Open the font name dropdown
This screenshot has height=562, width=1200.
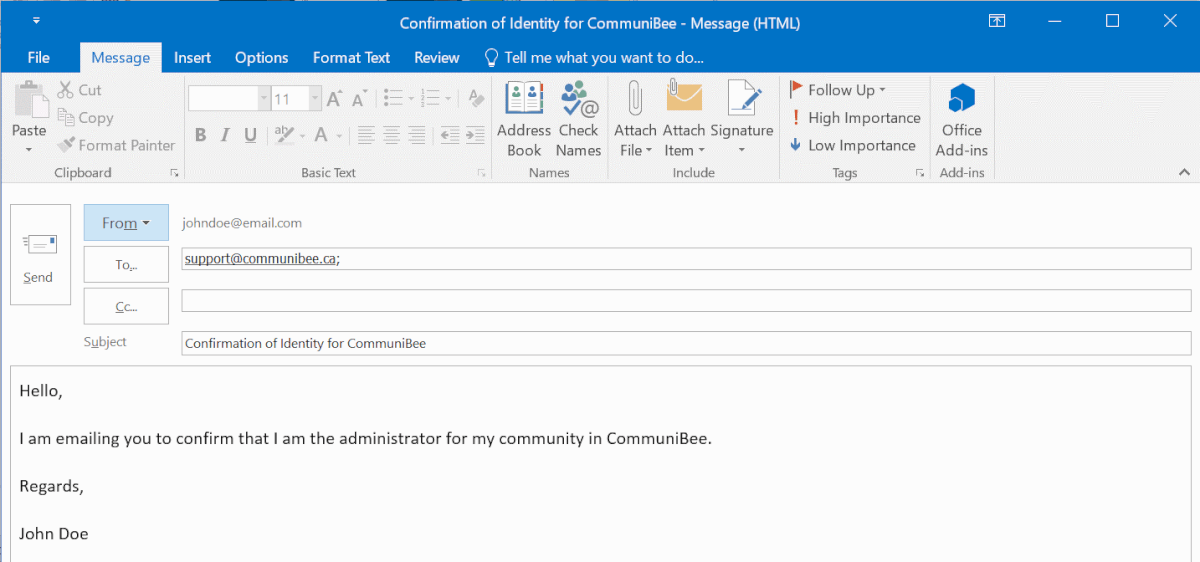264,98
